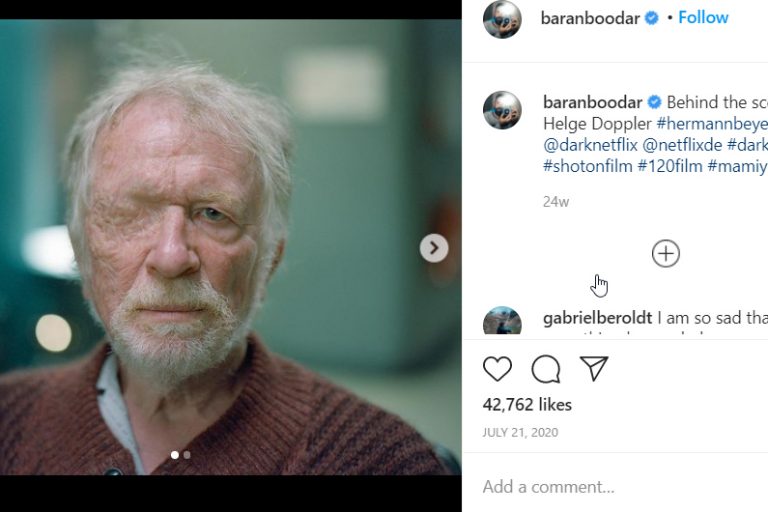Load more comments with plus icon
The image size is (768, 512).
(666, 253)
